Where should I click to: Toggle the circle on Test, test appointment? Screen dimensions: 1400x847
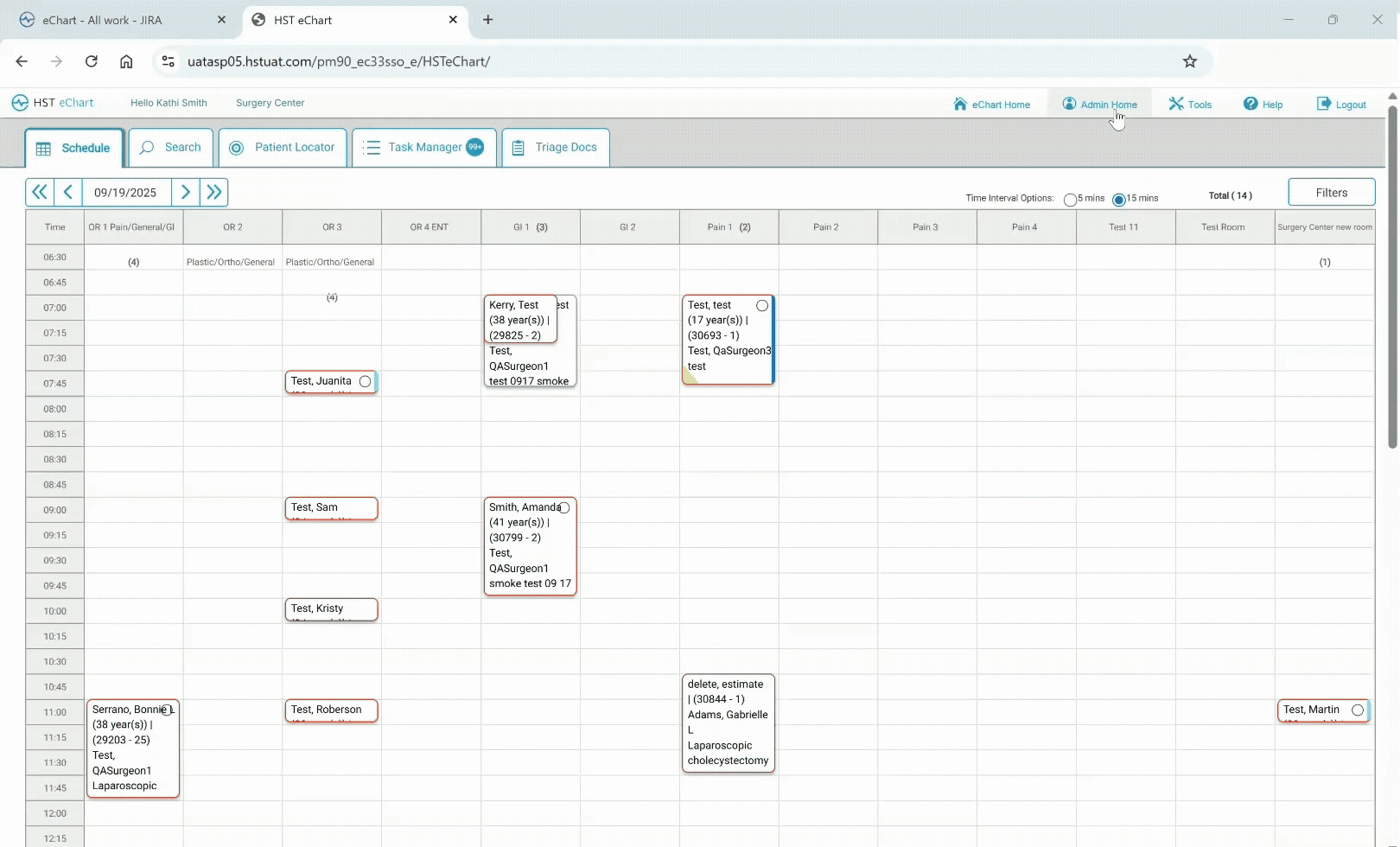[762, 306]
